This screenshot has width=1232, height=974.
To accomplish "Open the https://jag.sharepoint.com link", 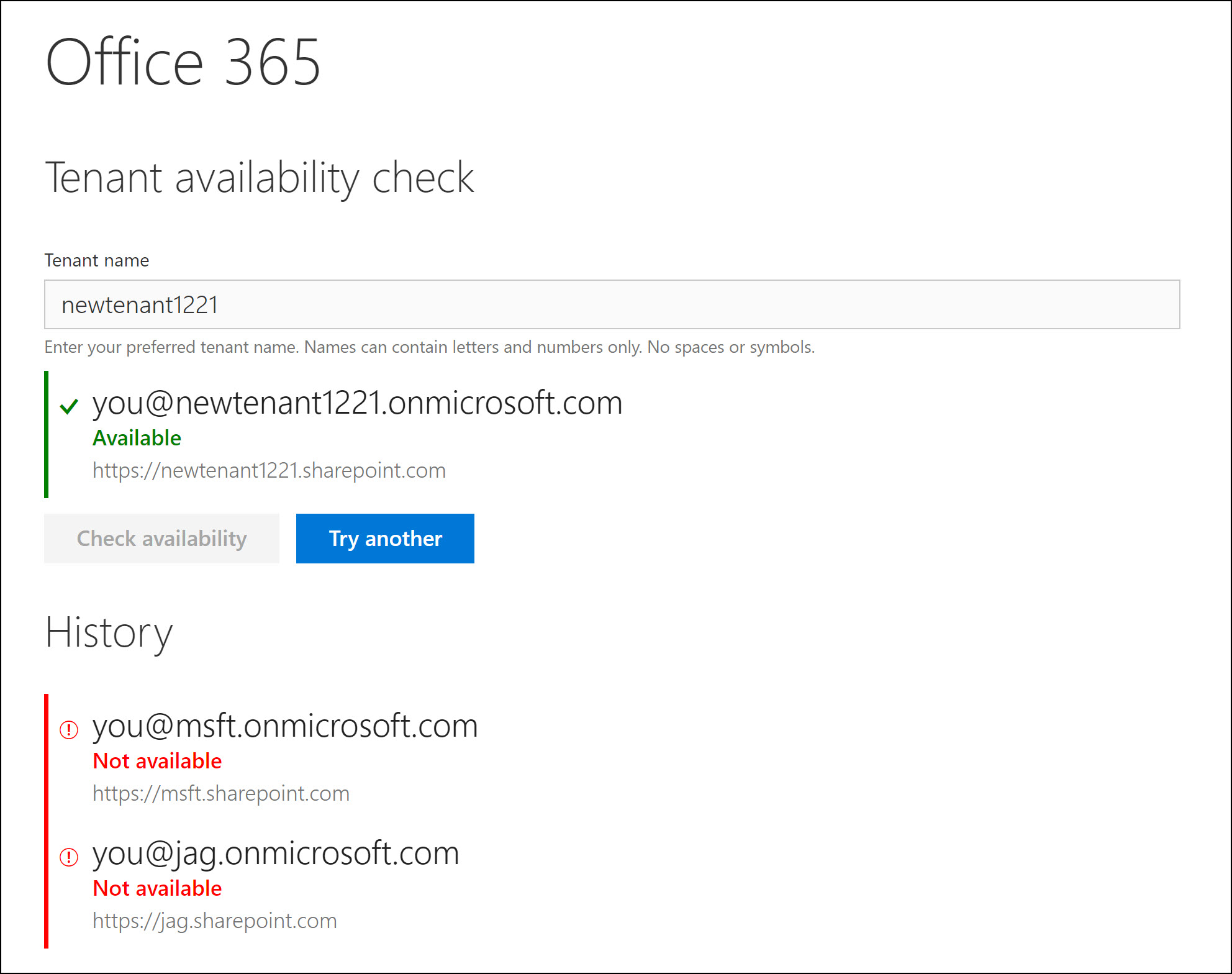I will coord(215,921).
